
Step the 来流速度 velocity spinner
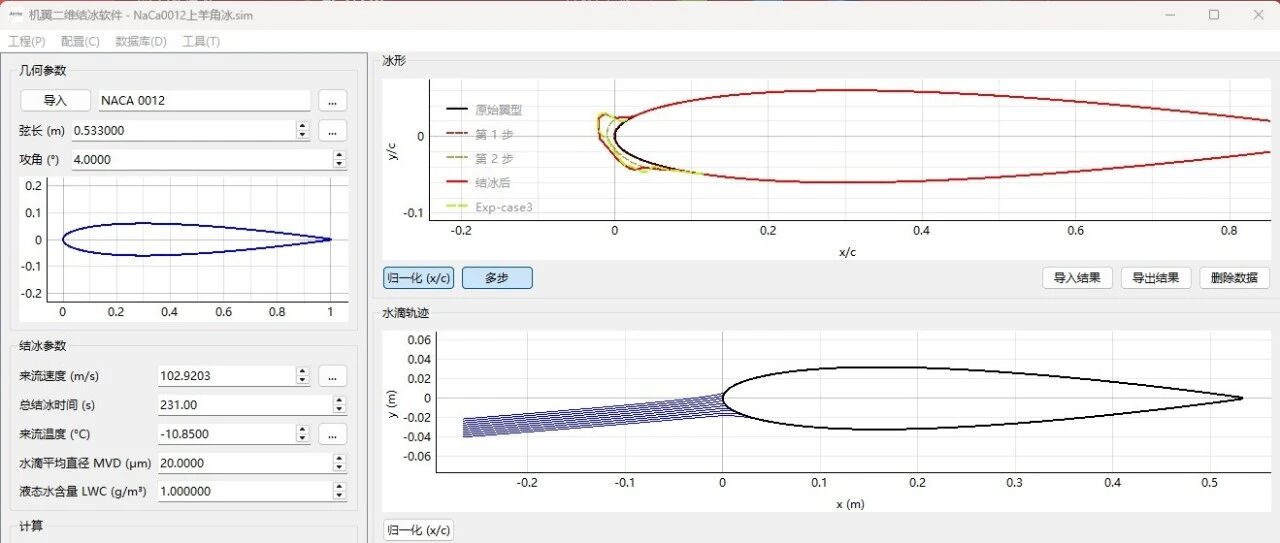point(303,376)
